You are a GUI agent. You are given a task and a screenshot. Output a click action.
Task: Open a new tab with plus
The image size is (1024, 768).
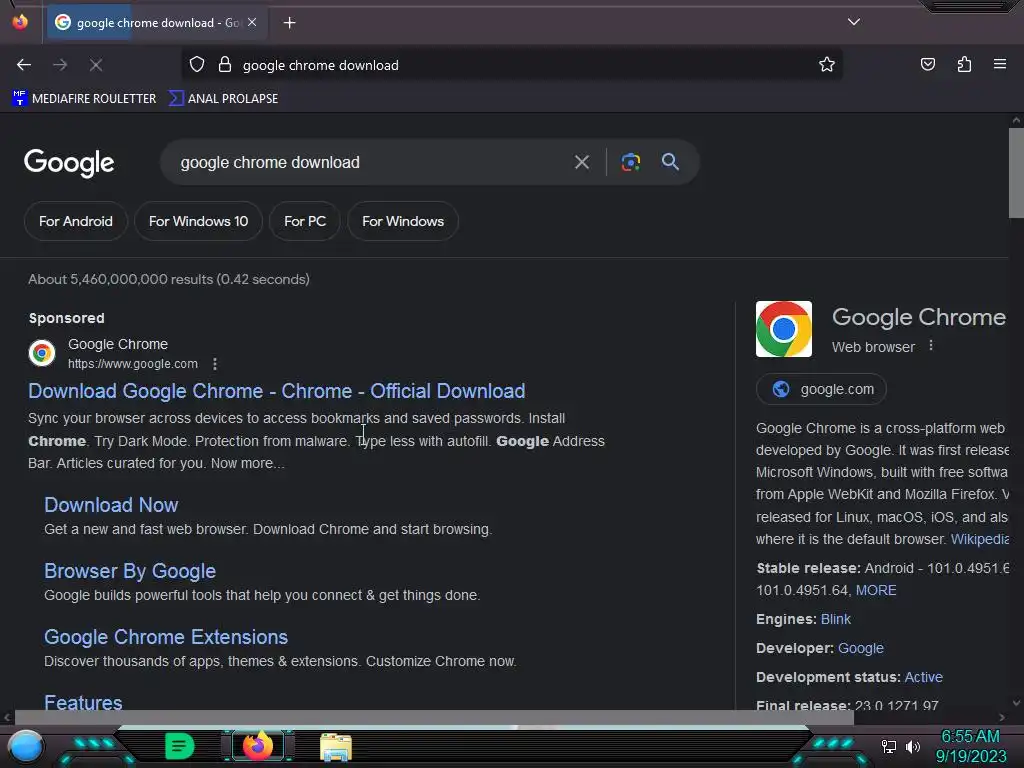289,23
